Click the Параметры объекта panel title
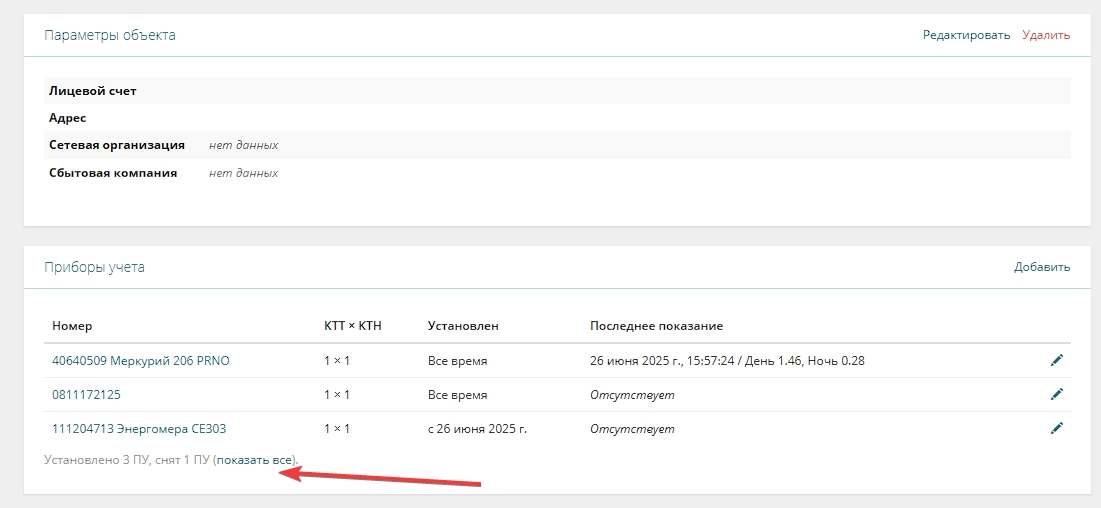The image size is (1101, 508). click(x=110, y=35)
